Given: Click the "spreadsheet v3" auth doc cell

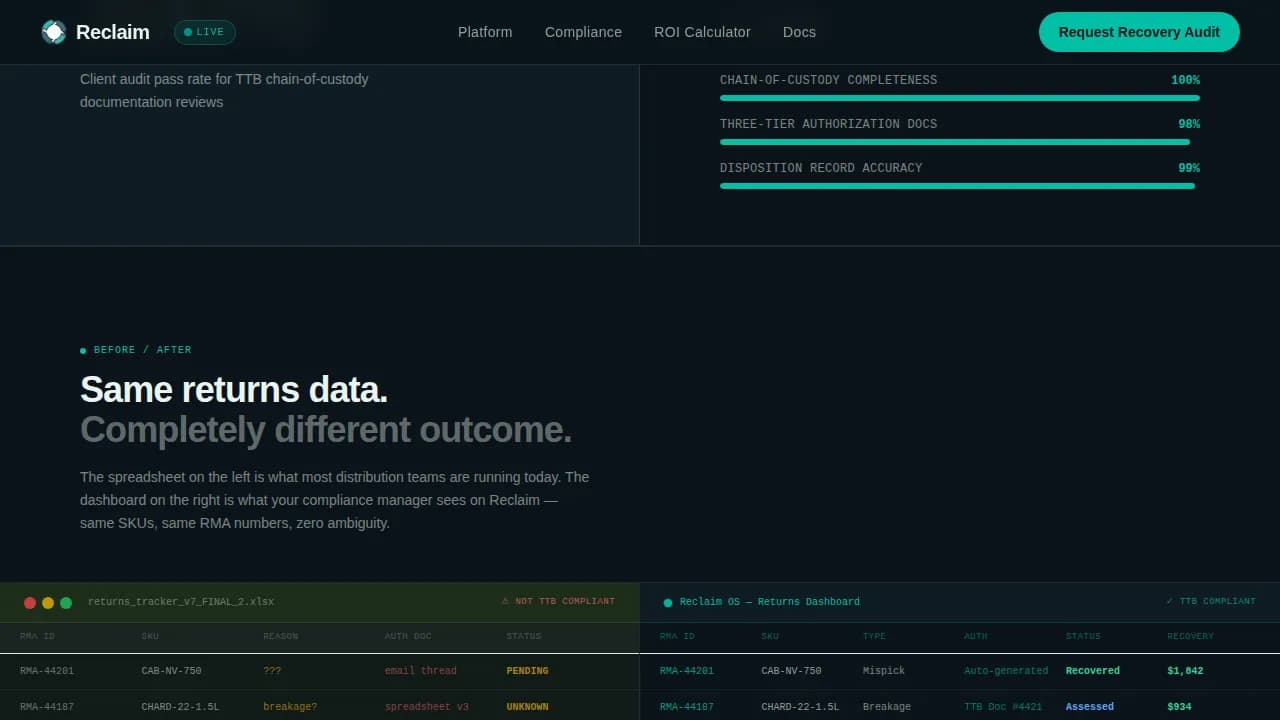Looking at the screenshot, I should coord(427,707).
